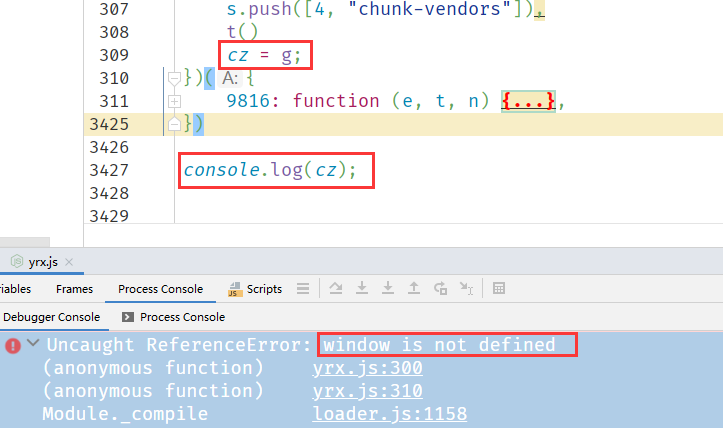
Task: Open the Evaluate Expression calculator icon
Action: [499, 289]
